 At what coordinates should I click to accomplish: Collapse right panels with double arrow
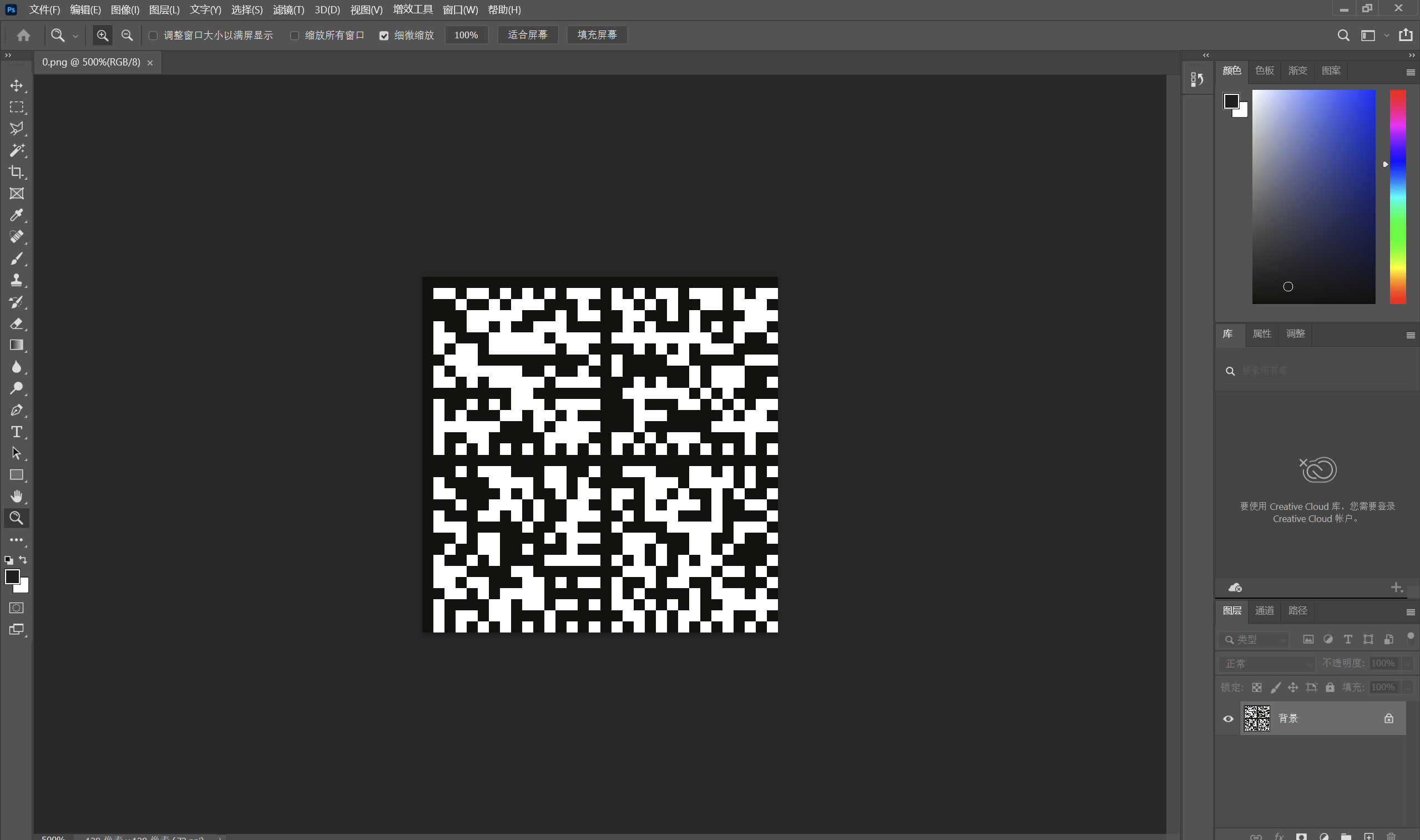[x=1412, y=55]
